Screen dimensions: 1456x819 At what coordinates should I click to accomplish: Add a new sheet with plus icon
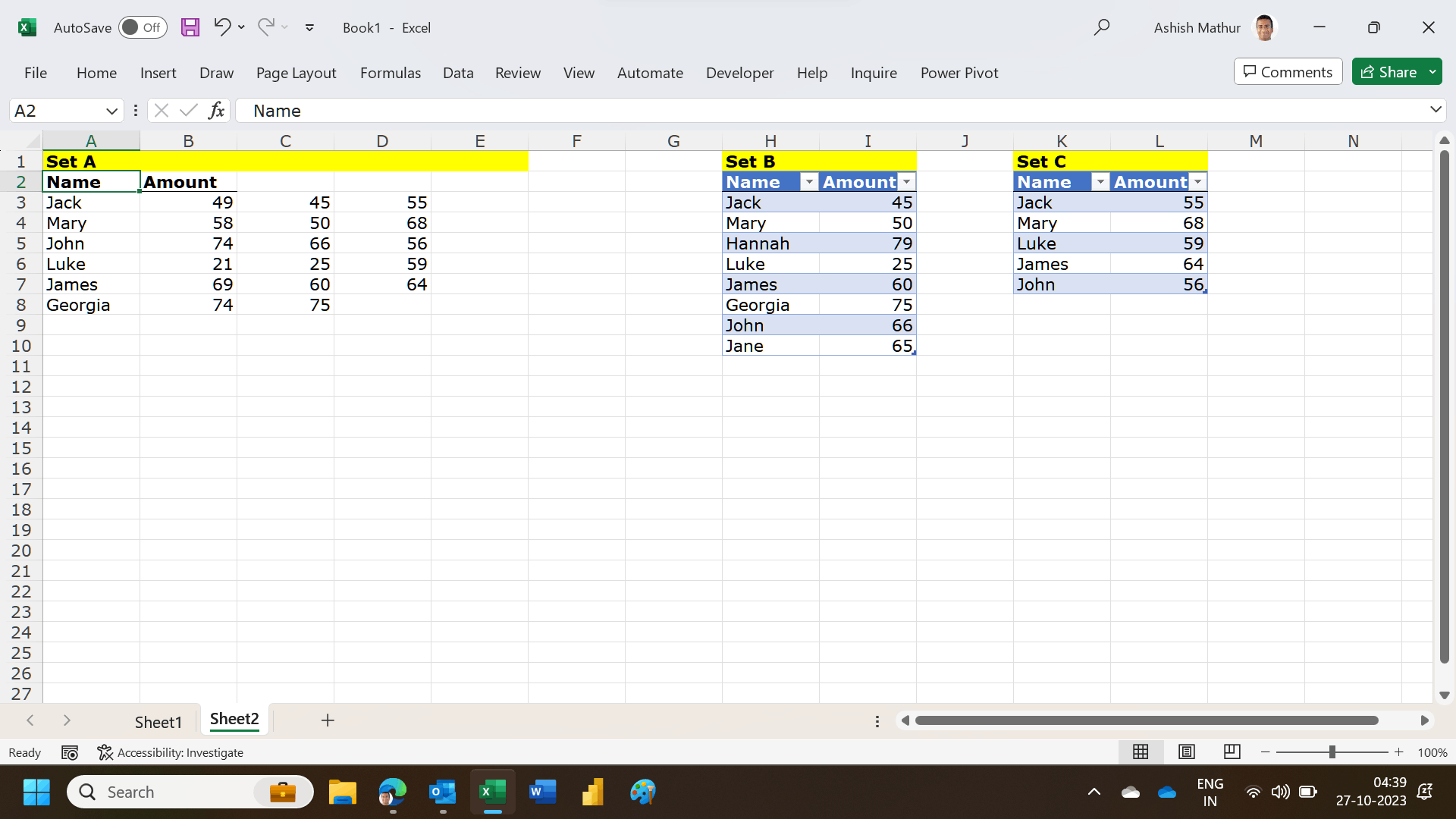coord(328,720)
